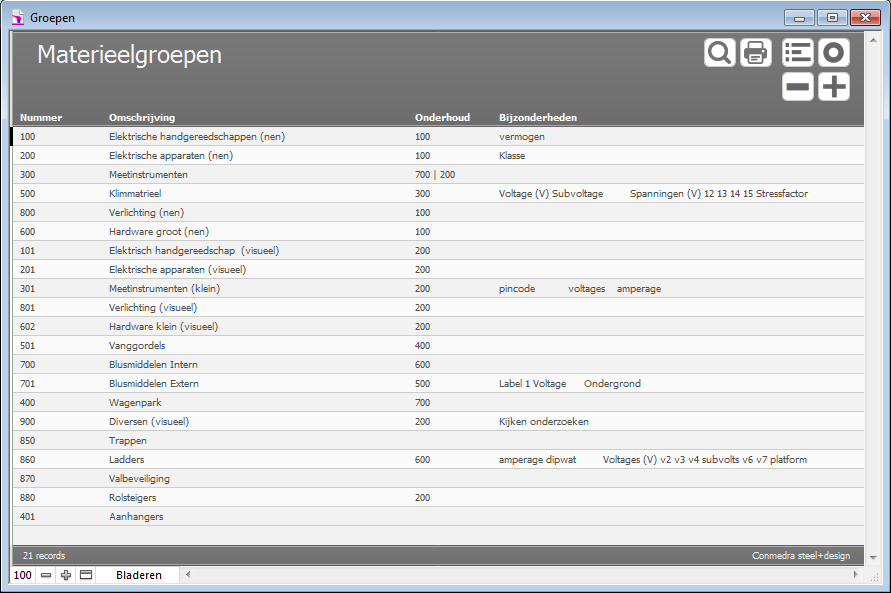Click the horizontal scrollbar right arrow
The image size is (891, 593).
854,576
